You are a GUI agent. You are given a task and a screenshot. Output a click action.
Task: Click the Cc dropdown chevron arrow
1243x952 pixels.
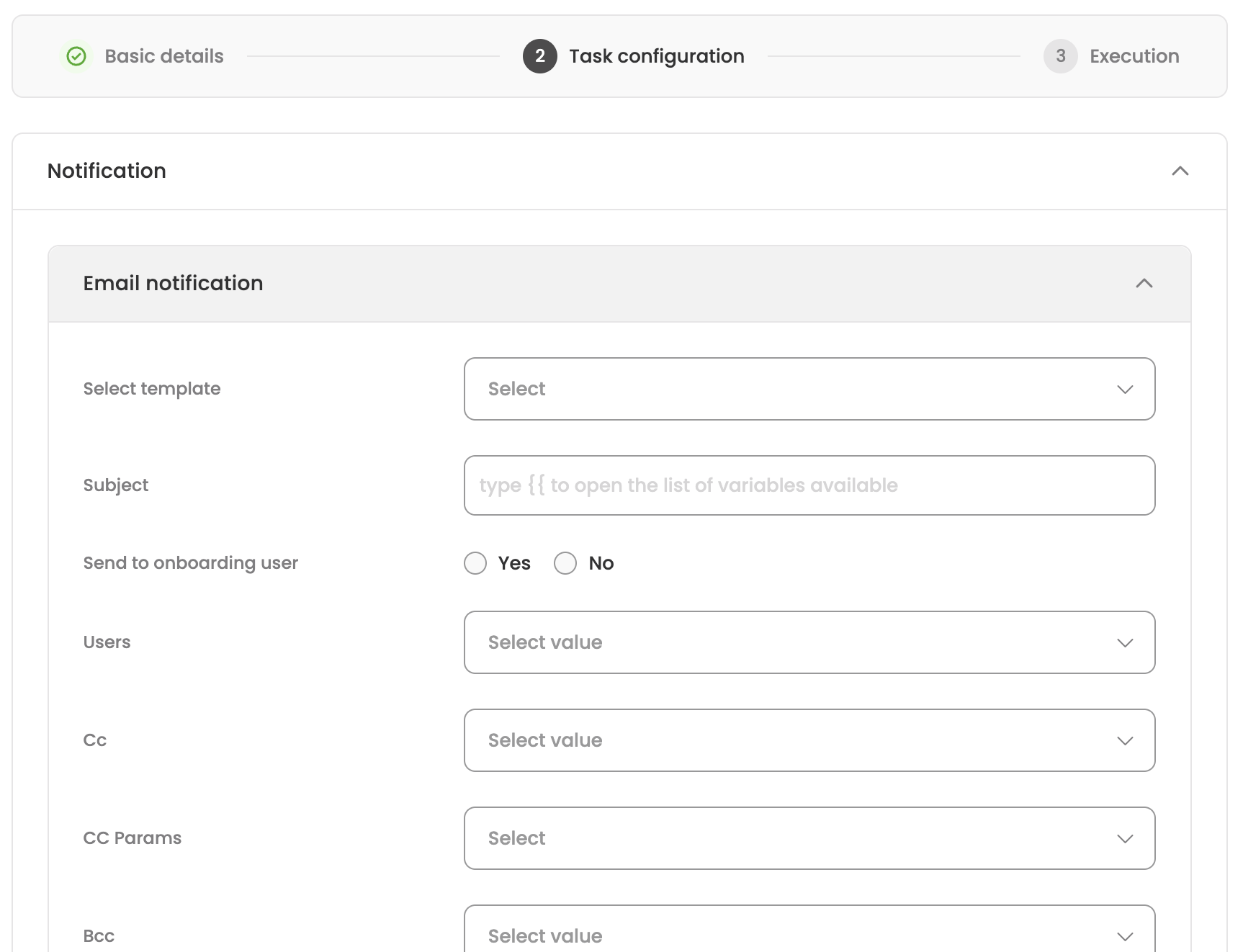1125,740
